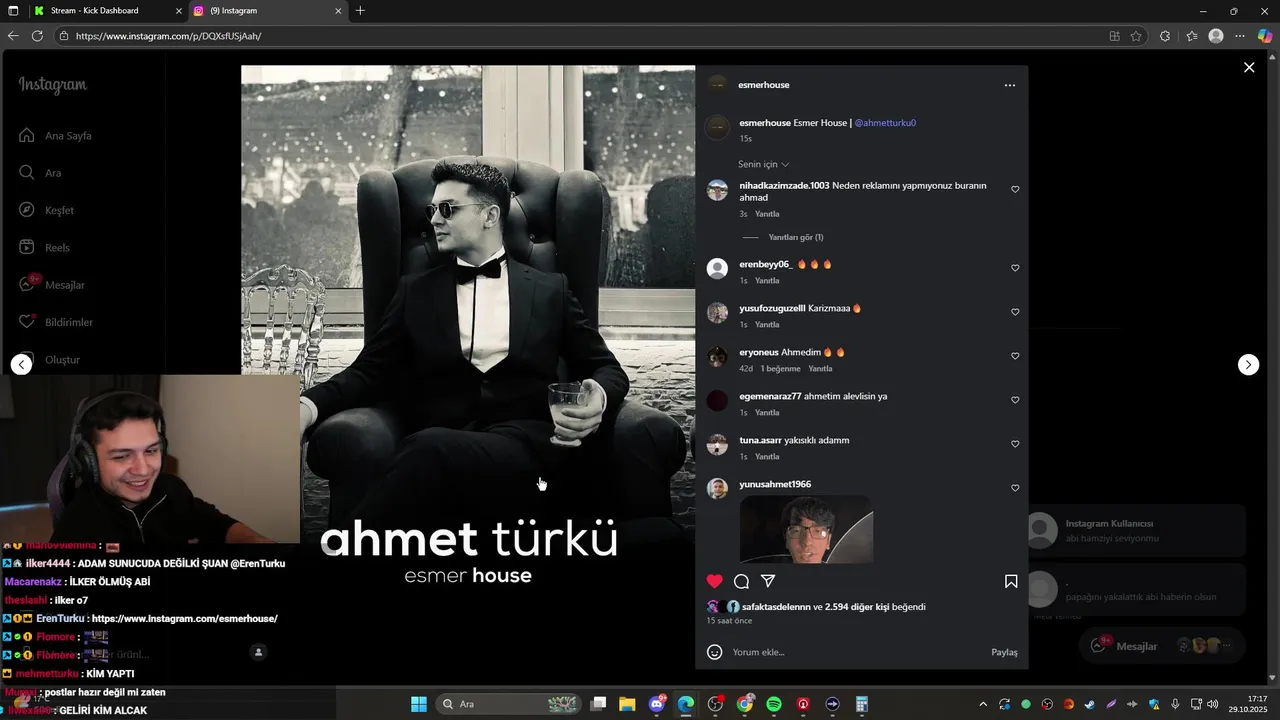Like nihadkazimzade.1003's comment
The width and height of the screenshot is (1280, 720).
(1015, 189)
